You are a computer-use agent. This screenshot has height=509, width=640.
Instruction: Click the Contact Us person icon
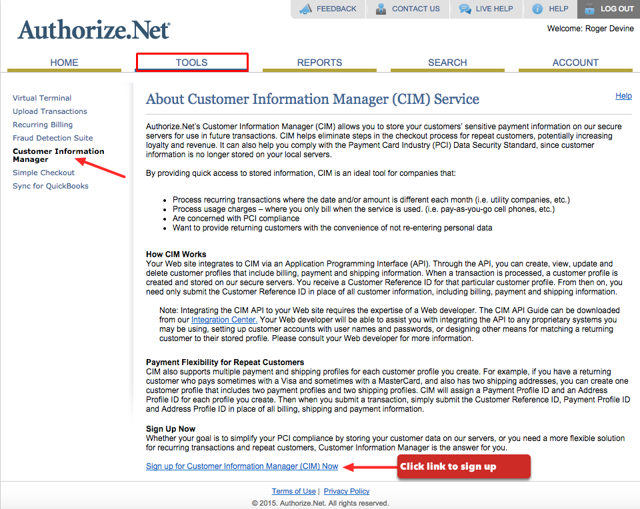(381, 9)
